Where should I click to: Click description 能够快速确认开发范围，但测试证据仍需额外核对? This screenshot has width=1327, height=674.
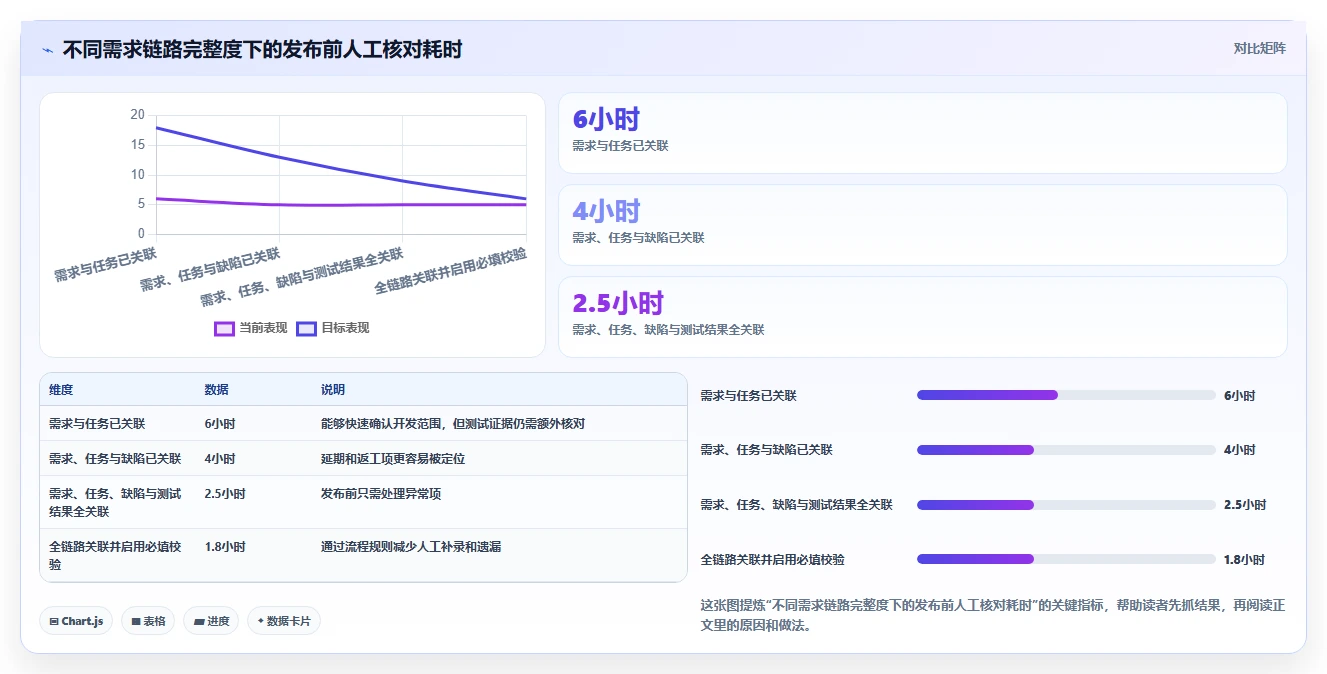point(453,424)
